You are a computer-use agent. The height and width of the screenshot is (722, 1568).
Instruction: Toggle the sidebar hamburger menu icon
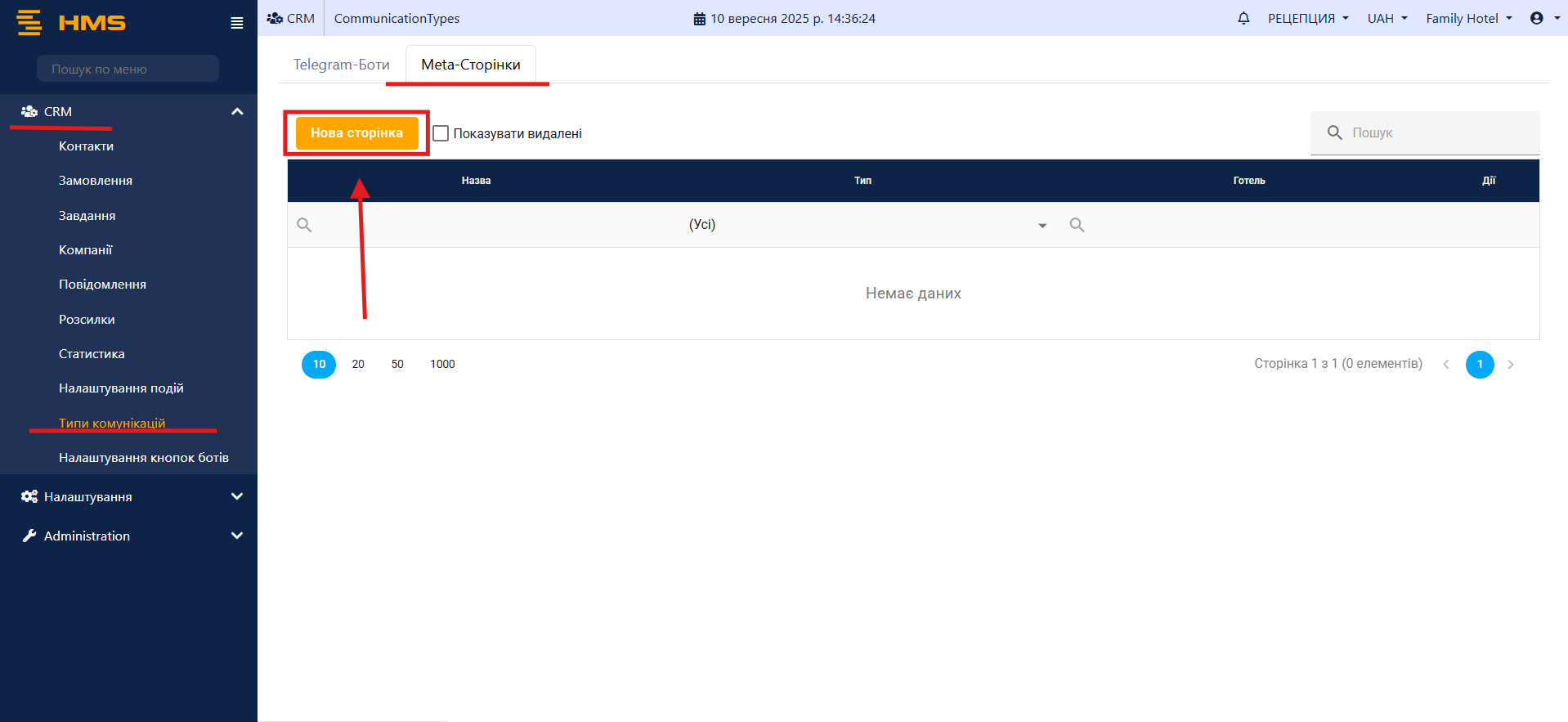point(237,23)
